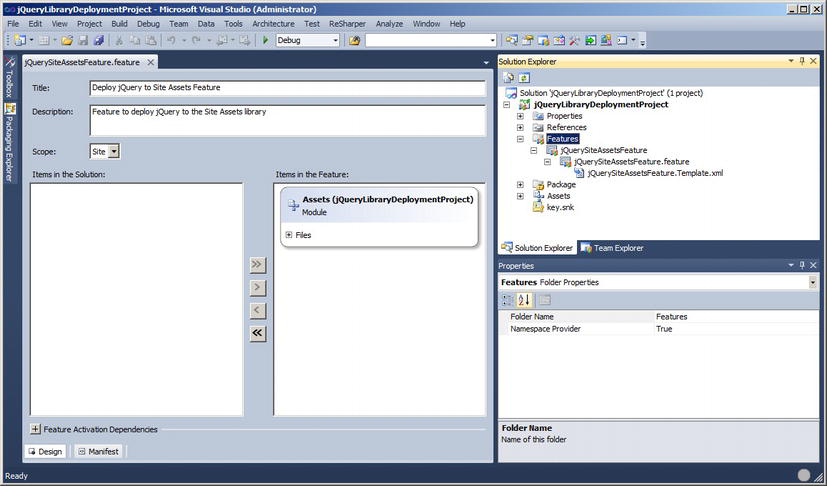Collapse the Features folder node
This screenshot has height=486, width=827.
point(520,139)
